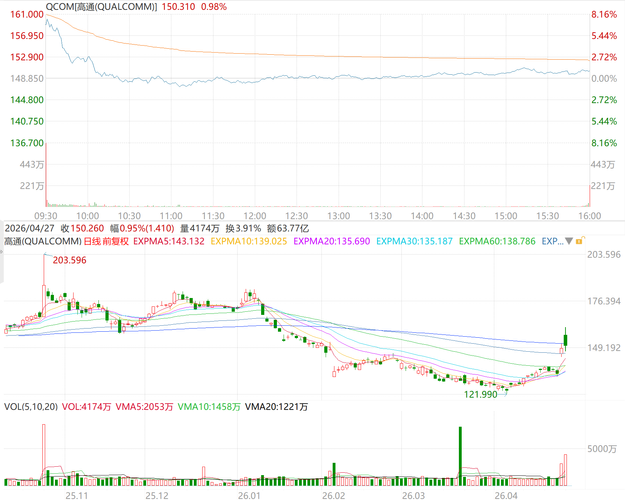This screenshot has width=625, height=500.
Task: Click the EXPMA30:135.187 indicator value
Action: click(x=415, y=241)
